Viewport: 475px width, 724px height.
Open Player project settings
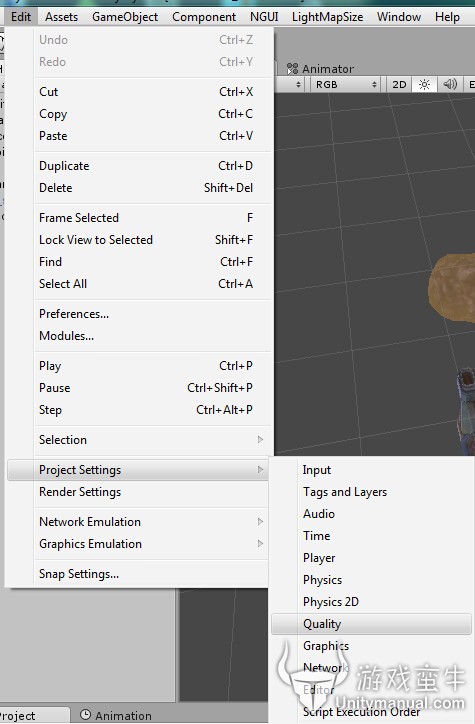point(372,558)
